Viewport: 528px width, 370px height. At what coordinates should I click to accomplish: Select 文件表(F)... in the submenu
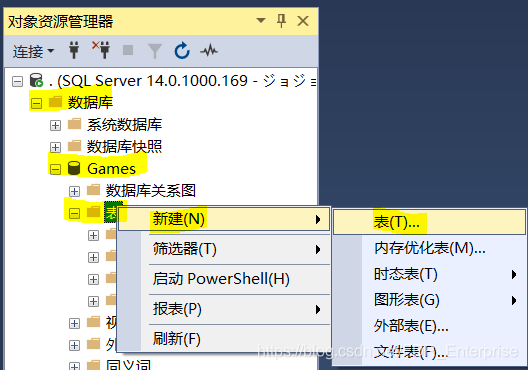click(429, 352)
